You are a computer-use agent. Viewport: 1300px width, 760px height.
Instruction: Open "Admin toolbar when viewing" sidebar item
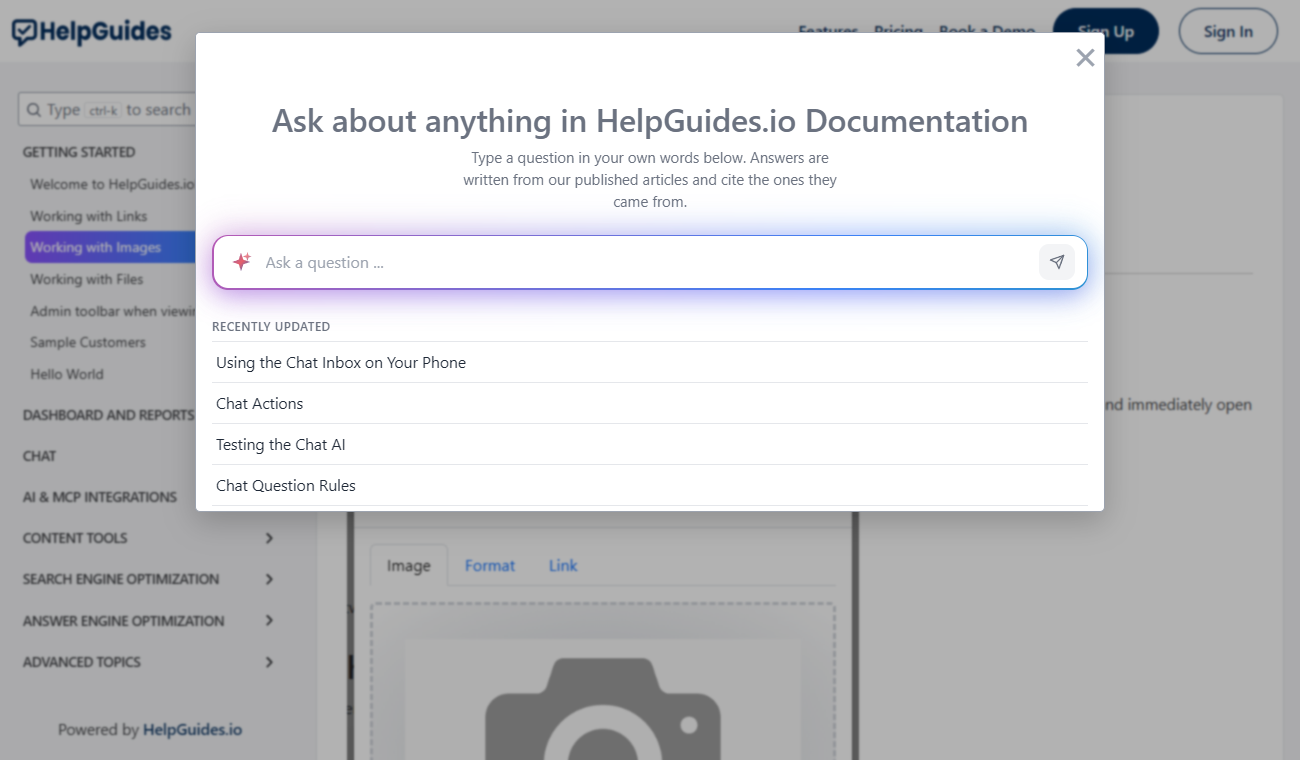coord(112,311)
